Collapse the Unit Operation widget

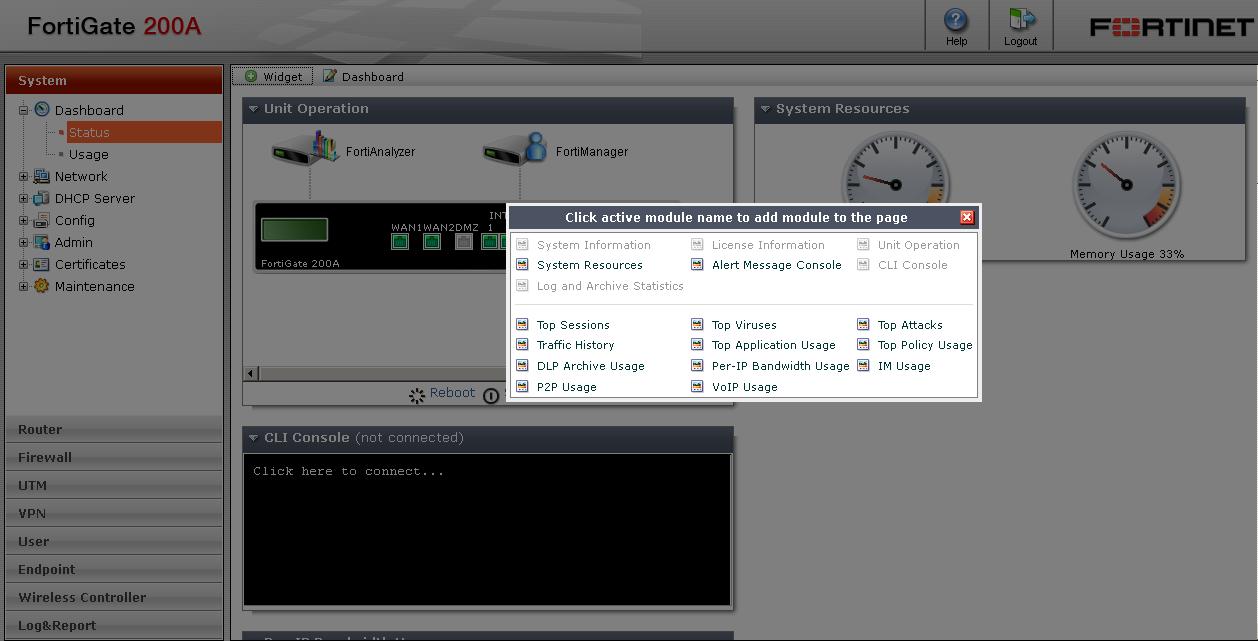253,109
